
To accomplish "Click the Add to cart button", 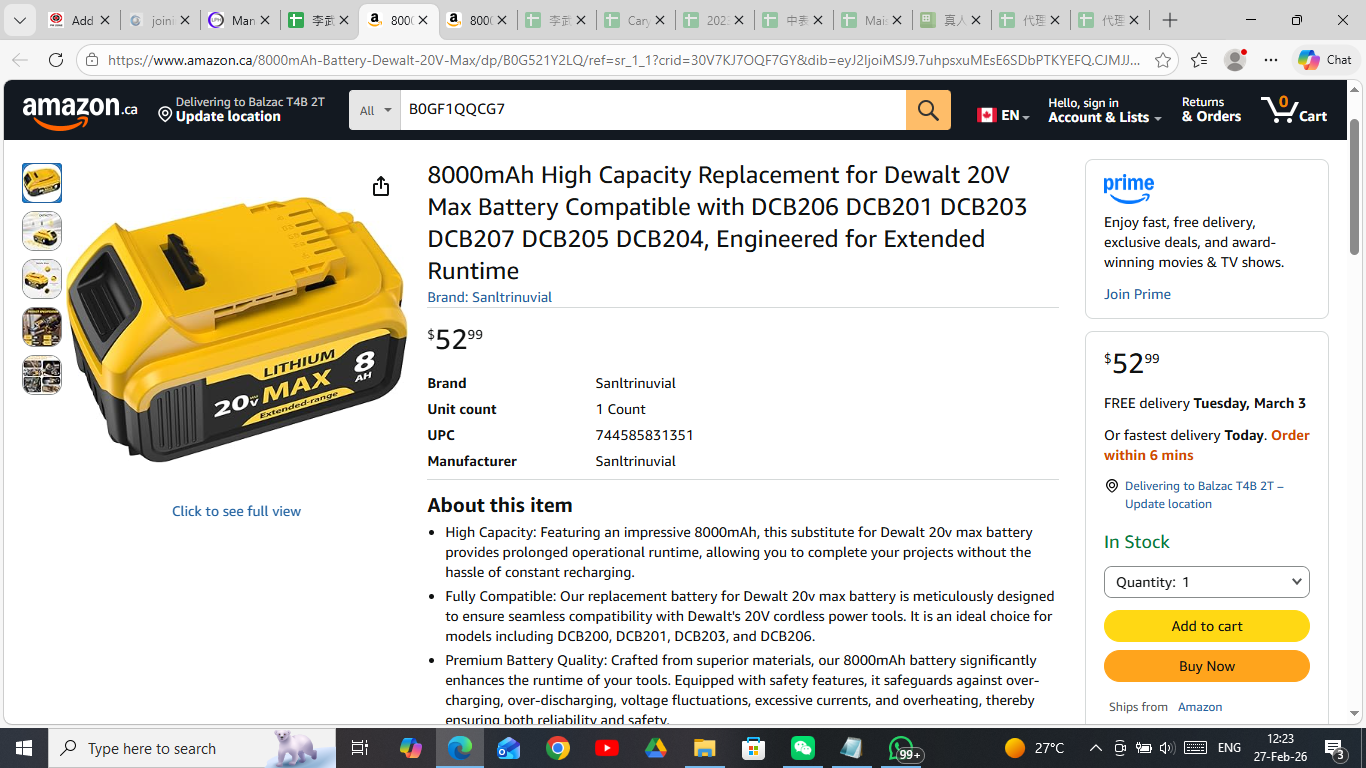I will tap(1206, 626).
